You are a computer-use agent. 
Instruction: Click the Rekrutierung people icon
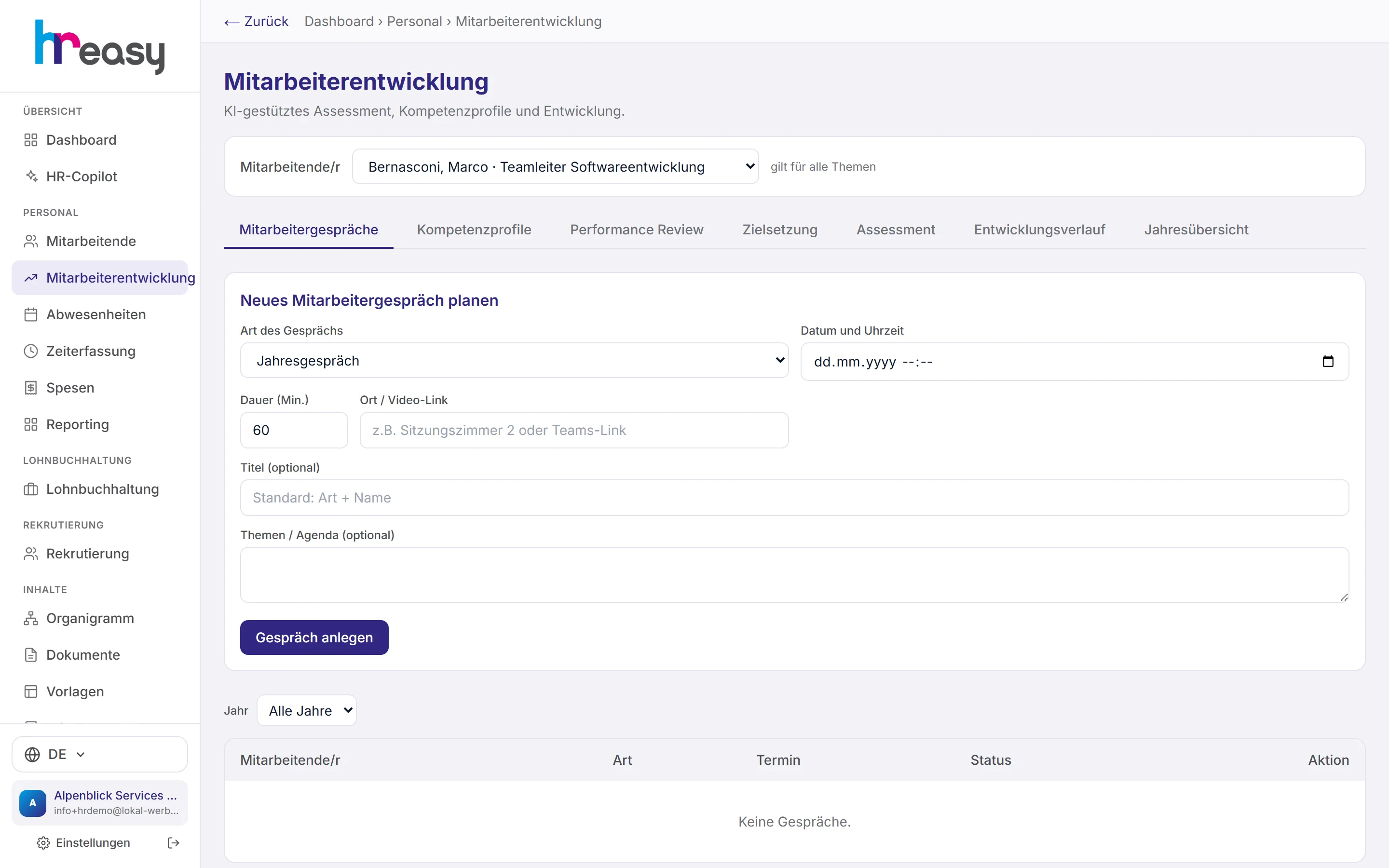click(31, 554)
